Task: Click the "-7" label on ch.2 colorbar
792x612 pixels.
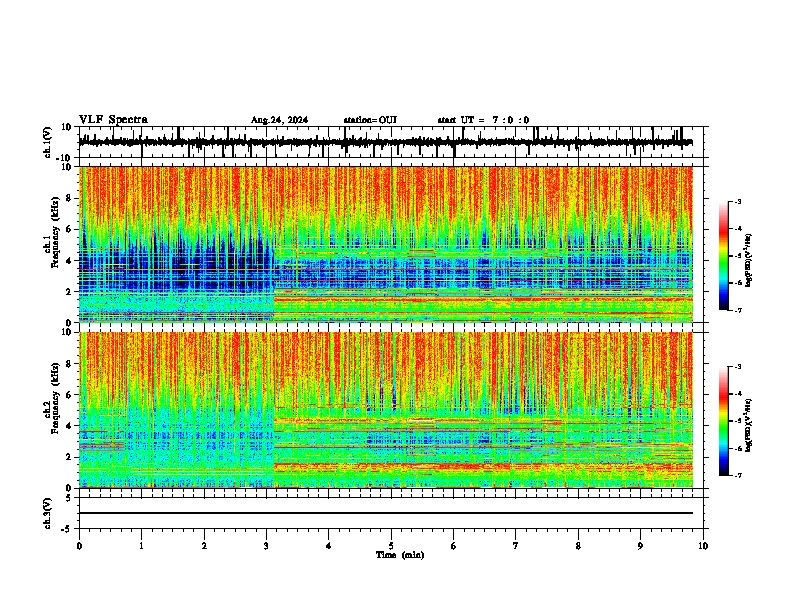Action: click(x=737, y=475)
